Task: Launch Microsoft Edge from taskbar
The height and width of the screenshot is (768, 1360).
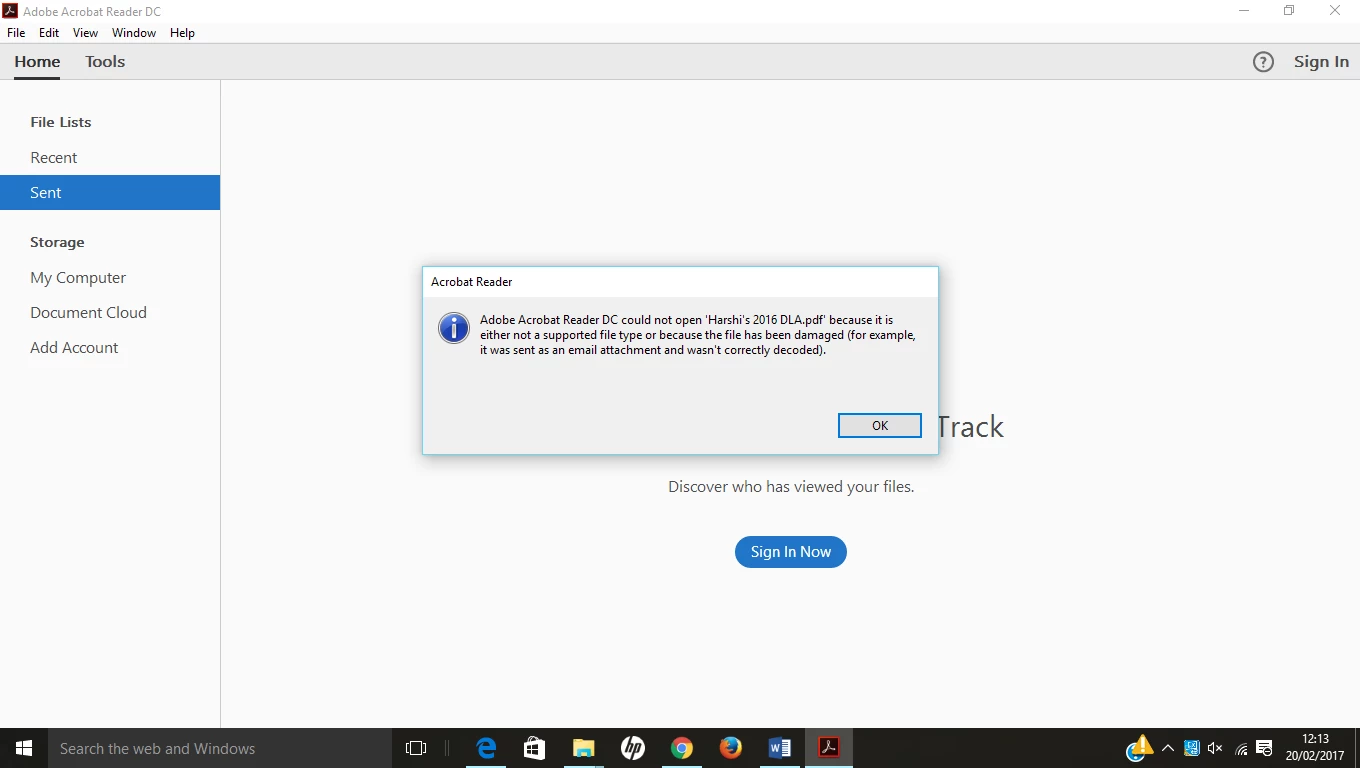Action: tap(487, 748)
